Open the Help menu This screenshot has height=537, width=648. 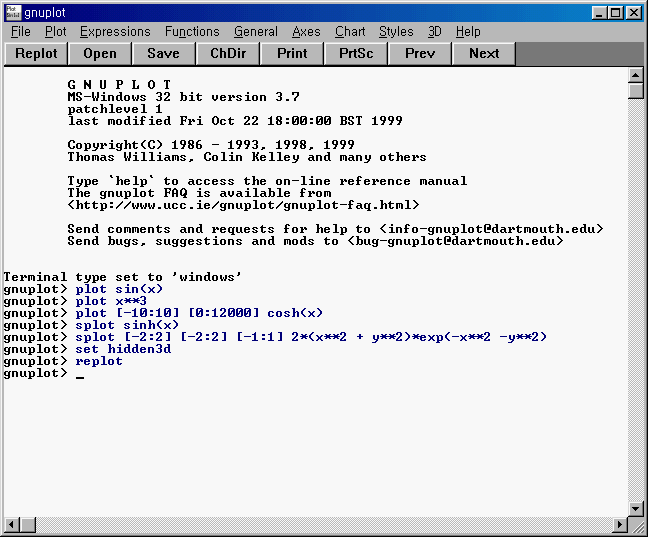pos(468,32)
